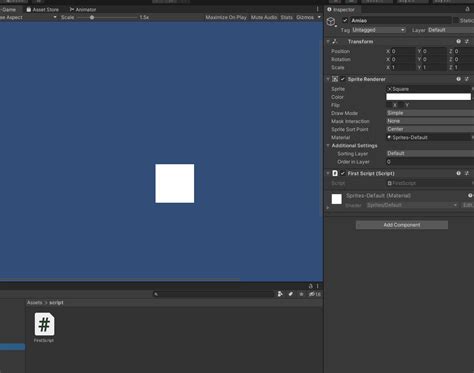Expand the Sprites-Default material foldout arrow
The height and width of the screenshot is (373, 474).
tap(328, 207)
